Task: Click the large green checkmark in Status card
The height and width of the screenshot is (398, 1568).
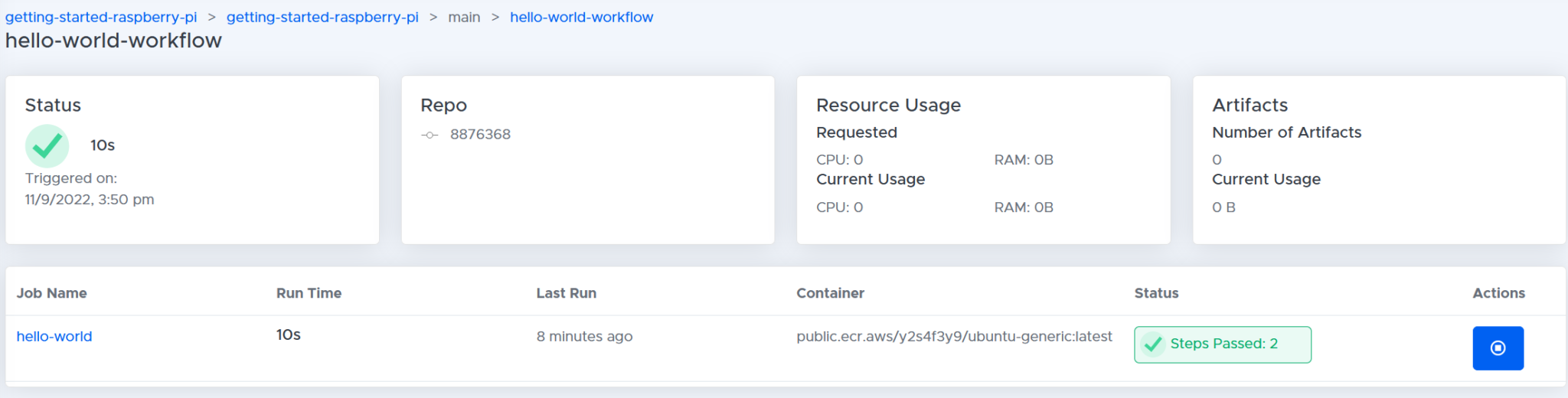Action: (47, 145)
